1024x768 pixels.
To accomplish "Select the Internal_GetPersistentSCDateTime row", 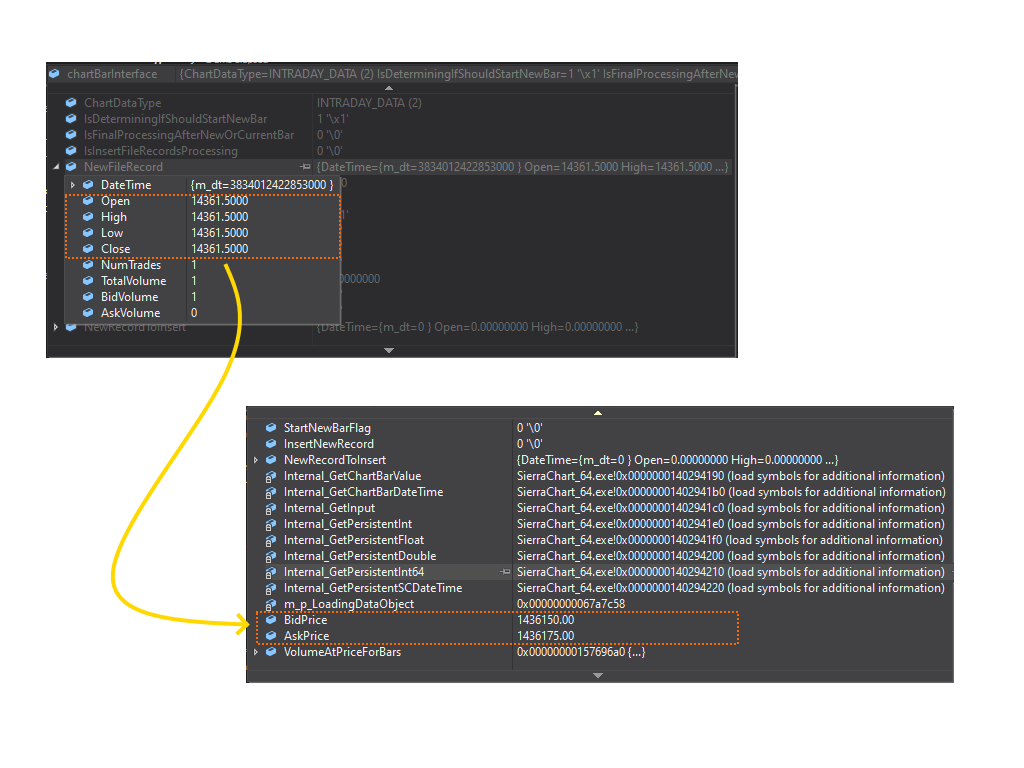I will 600,588.
